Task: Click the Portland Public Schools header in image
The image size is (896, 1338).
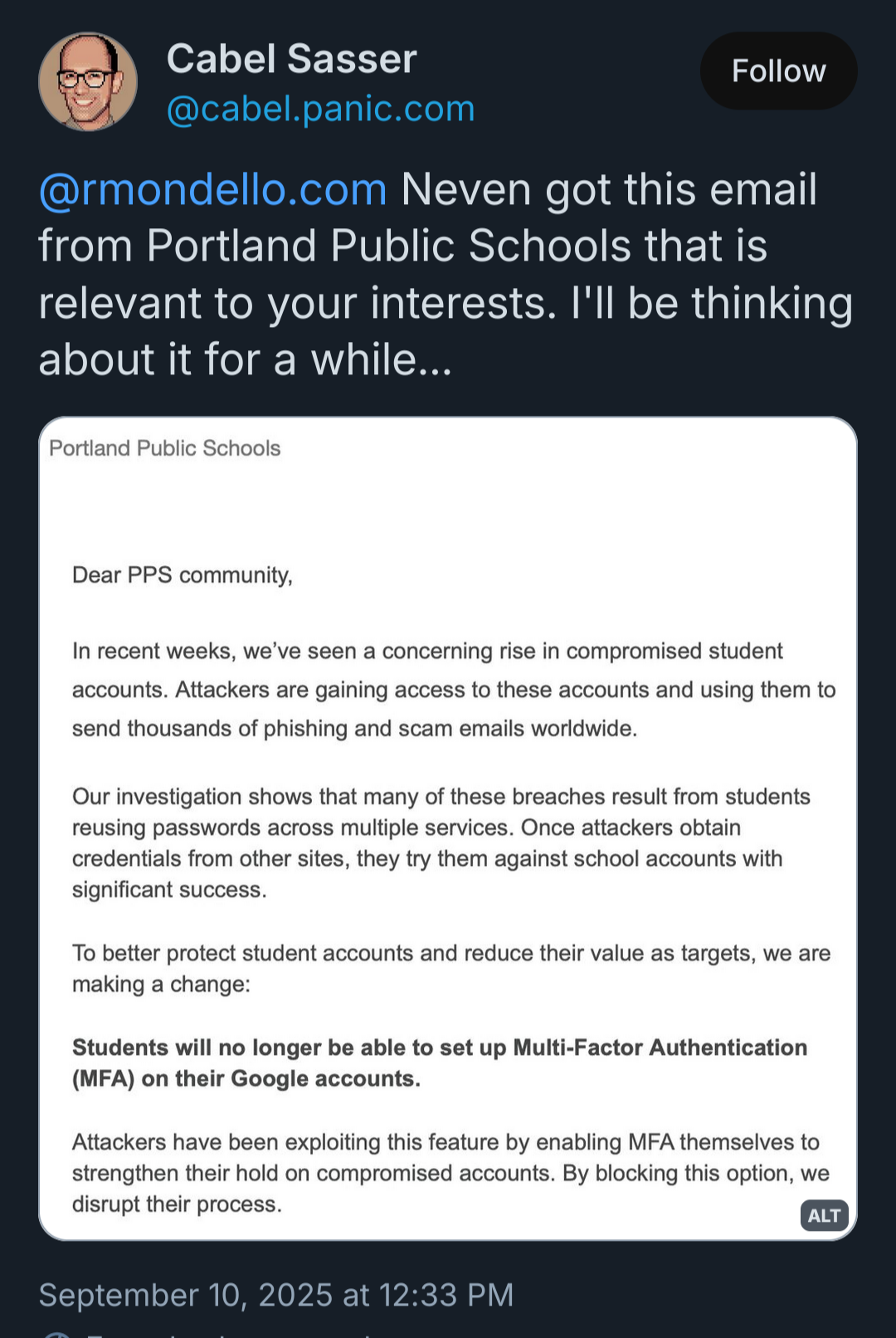Action: click(165, 448)
